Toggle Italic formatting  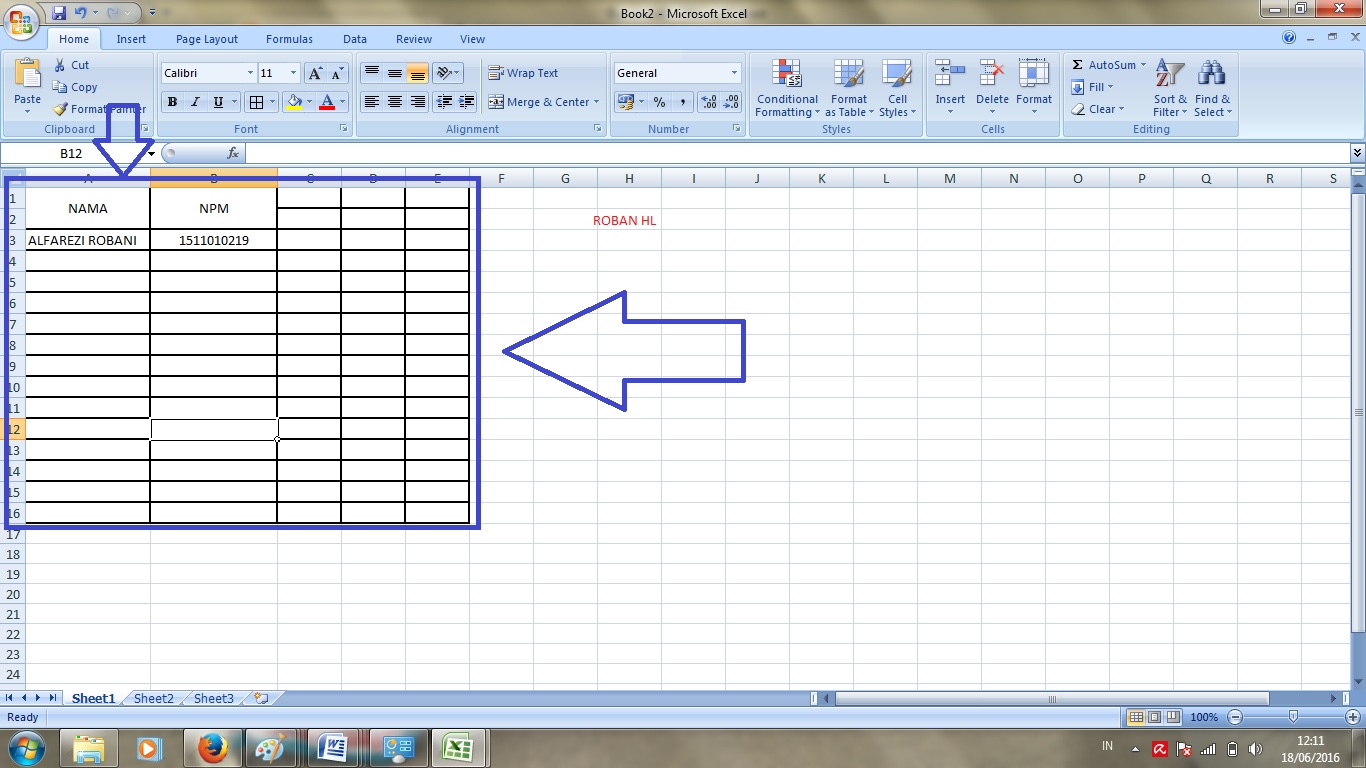pyautogui.click(x=193, y=102)
